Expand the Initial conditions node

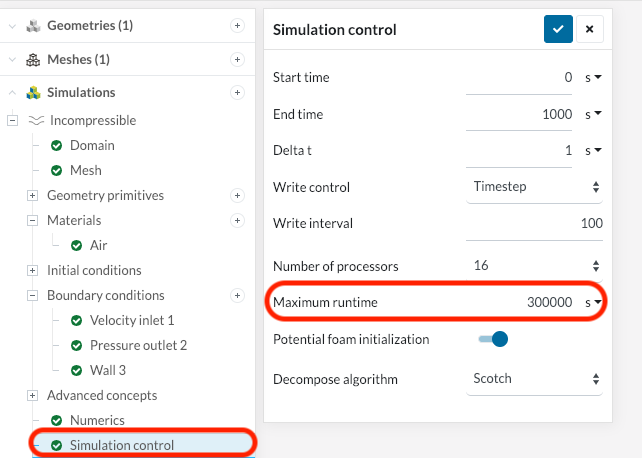pyautogui.click(x=32, y=270)
